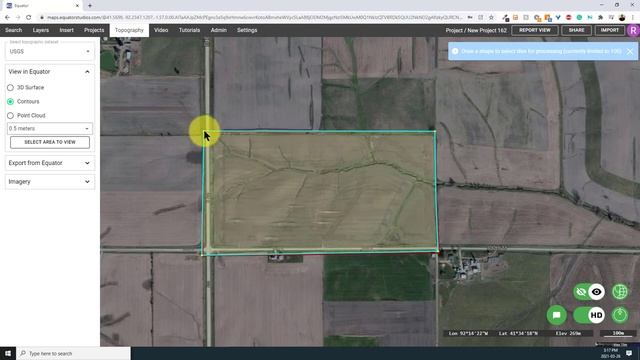
Task: Select the Point Cloud radio option
Action: [x=10, y=116]
